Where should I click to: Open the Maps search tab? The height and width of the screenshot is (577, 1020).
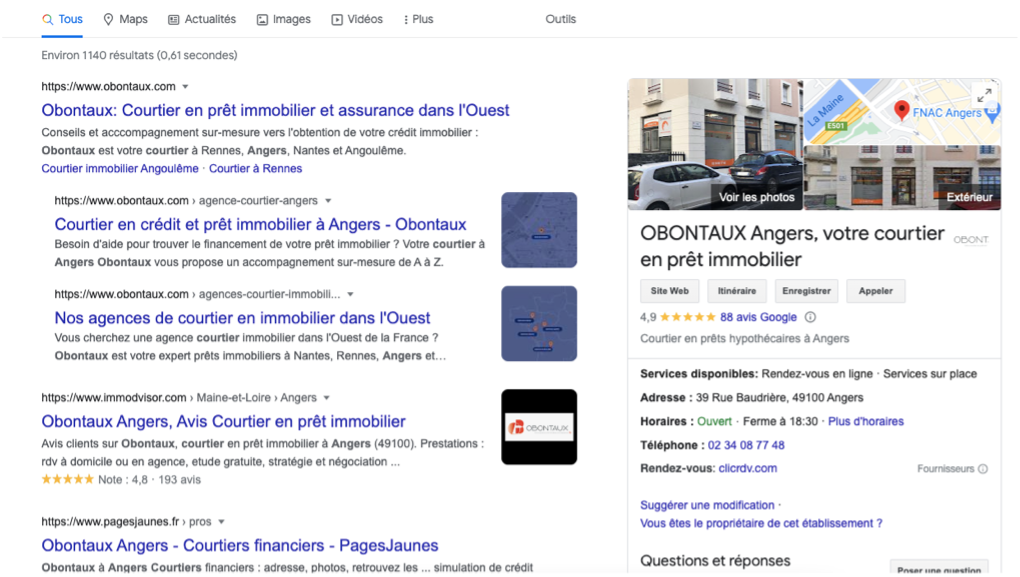click(x=125, y=19)
